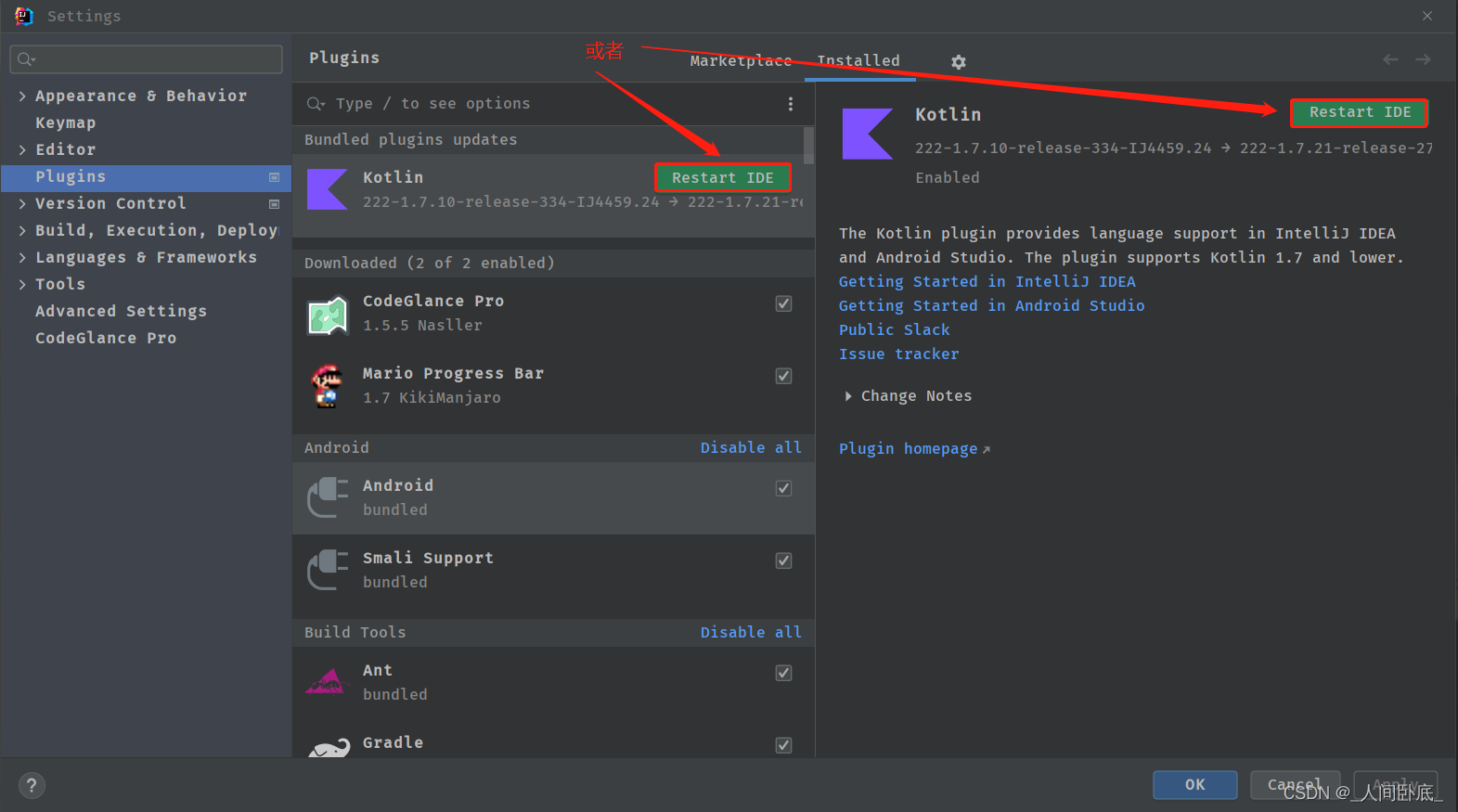
Task: Open the Issue tracker link
Action: point(899,354)
